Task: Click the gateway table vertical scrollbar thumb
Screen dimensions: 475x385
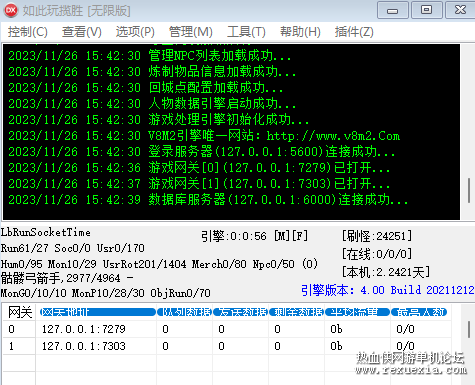Action: coord(468,330)
